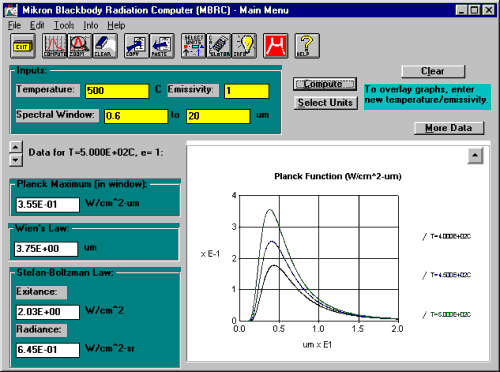Open the Calculator toolbar icon
This screenshot has width=500, height=372.
(219, 46)
